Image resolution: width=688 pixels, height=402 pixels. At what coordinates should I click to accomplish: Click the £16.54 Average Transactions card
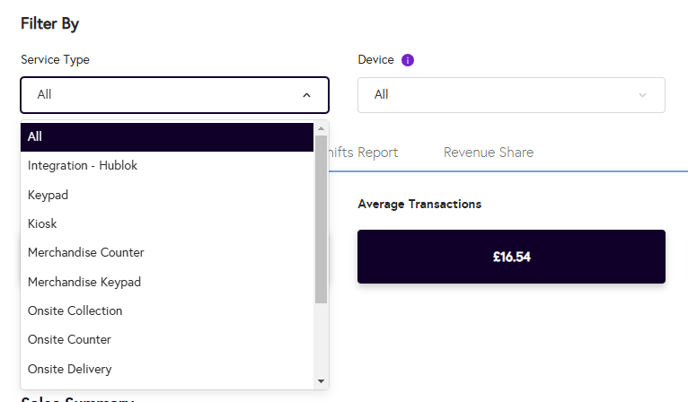[x=511, y=257]
